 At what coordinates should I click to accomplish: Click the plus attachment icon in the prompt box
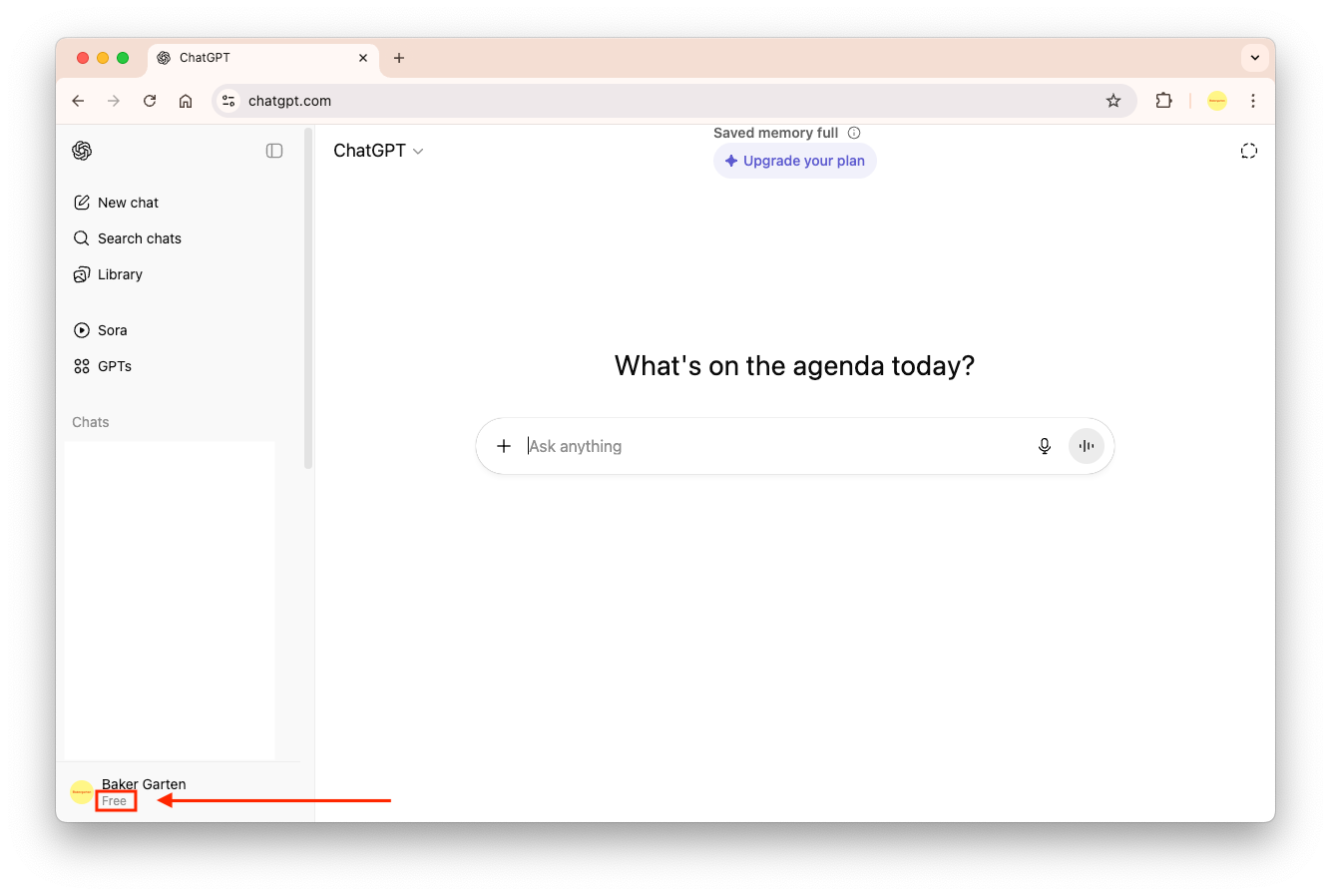(x=504, y=446)
